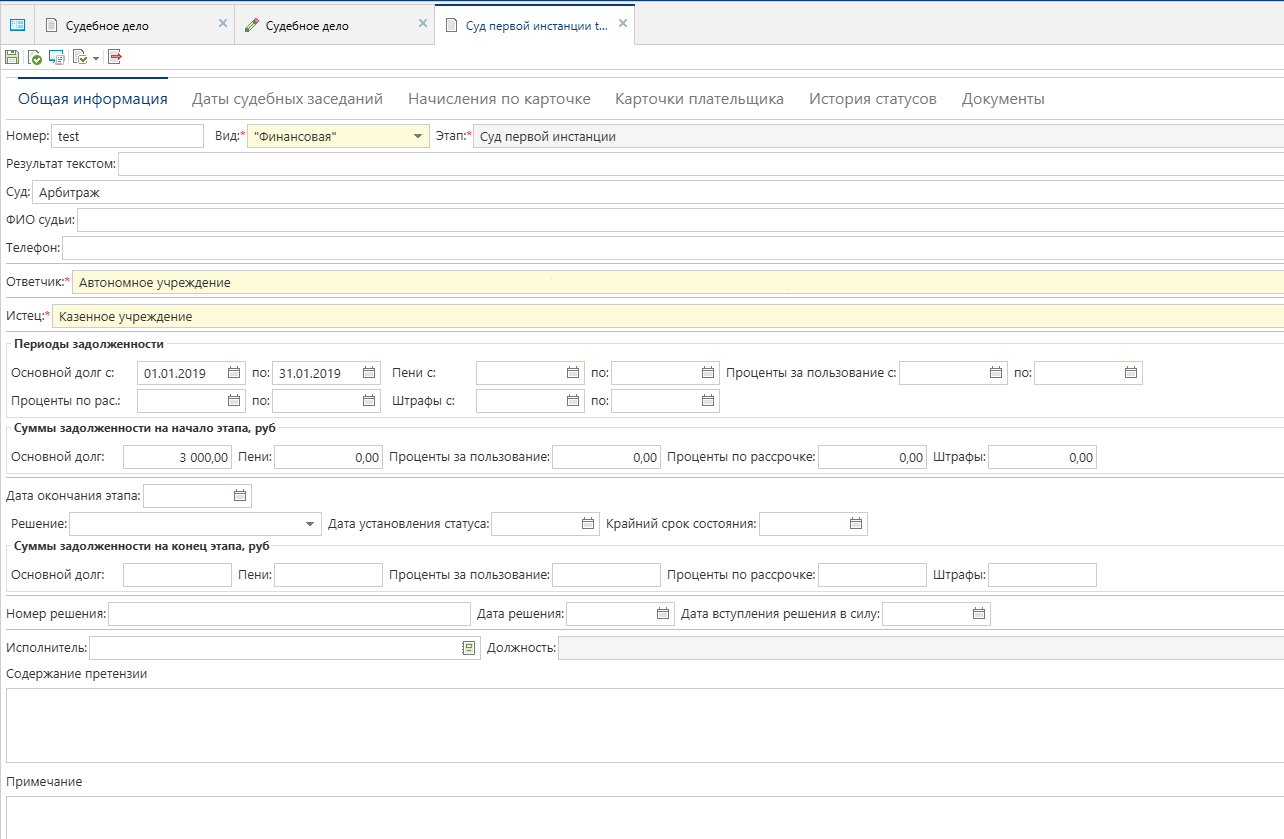Open the История статусов tab
Image resolution: width=1284 pixels, height=839 pixels.
coord(873,99)
